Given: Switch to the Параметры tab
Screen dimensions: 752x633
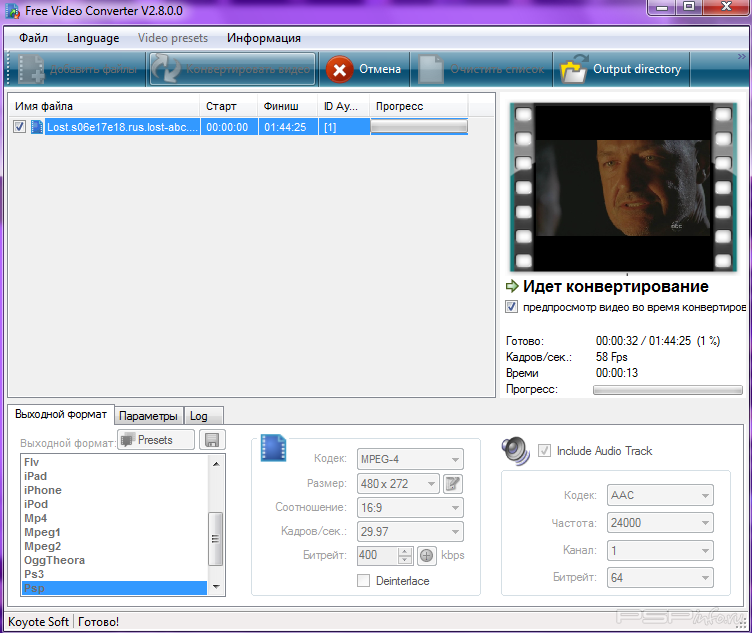Looking at the screenshot, I should [148, 416].
